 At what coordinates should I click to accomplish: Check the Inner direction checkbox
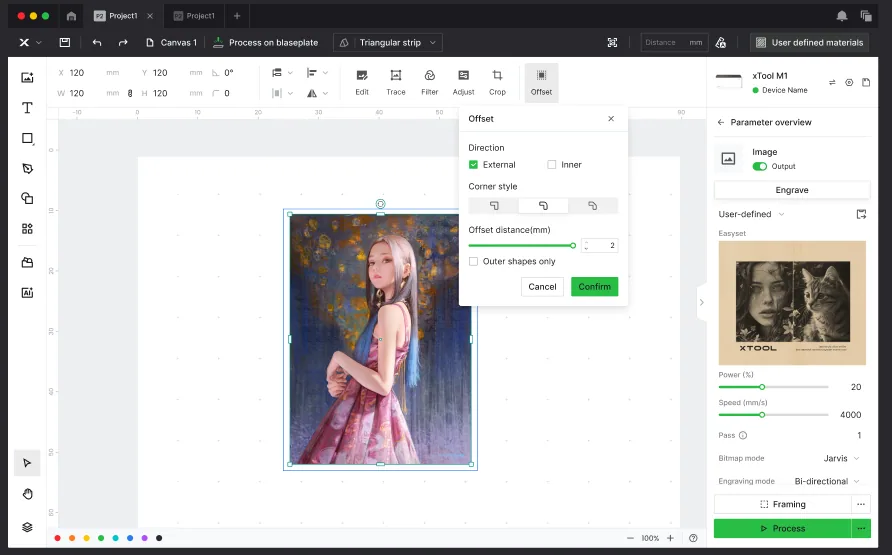[551, 165]
